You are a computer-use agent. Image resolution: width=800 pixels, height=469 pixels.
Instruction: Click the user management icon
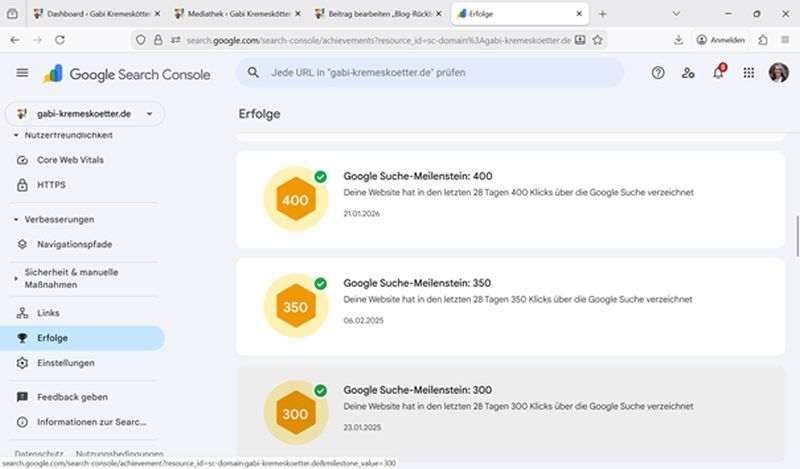coord(687,73)
